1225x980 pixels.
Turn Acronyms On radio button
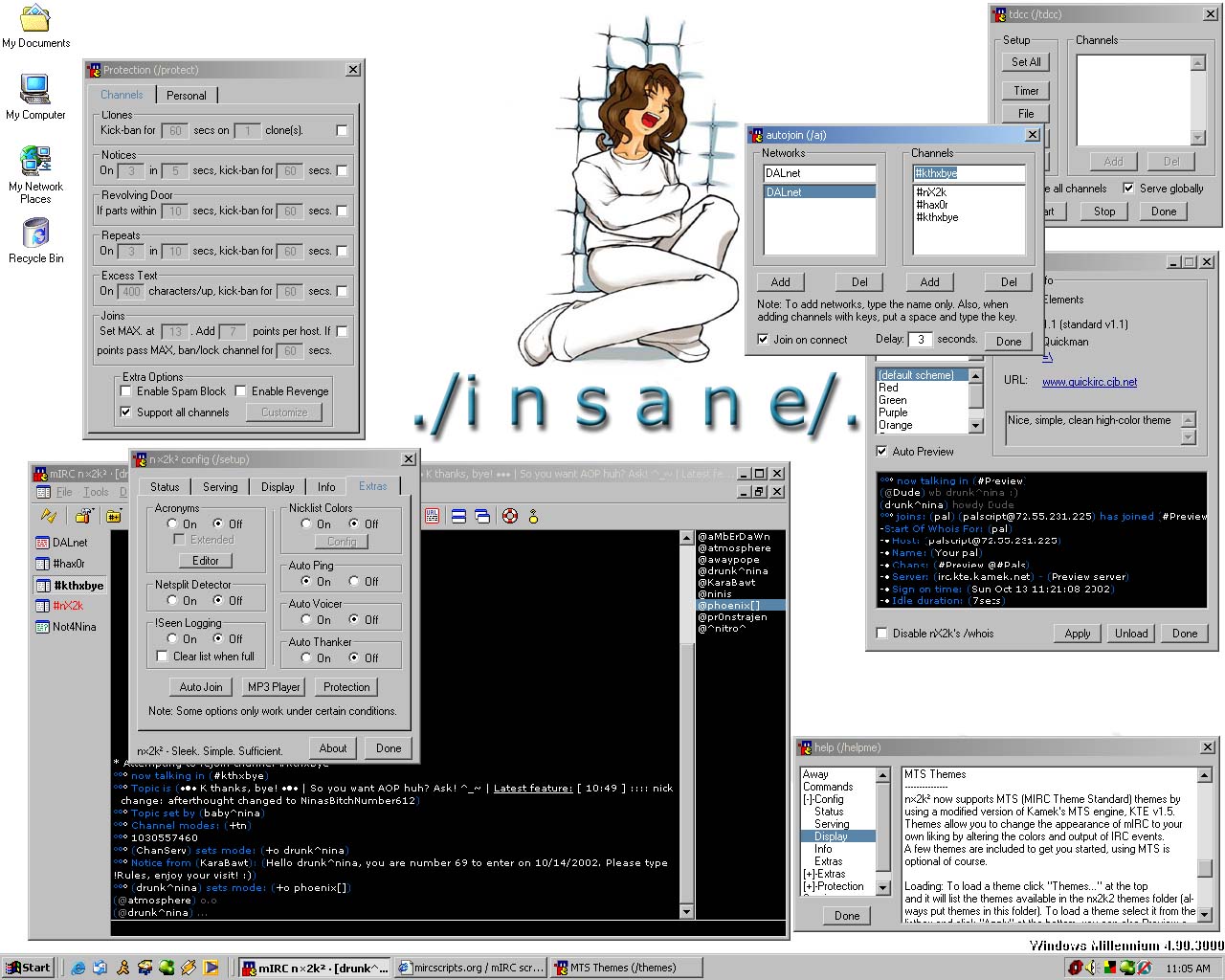pos(172,523)
